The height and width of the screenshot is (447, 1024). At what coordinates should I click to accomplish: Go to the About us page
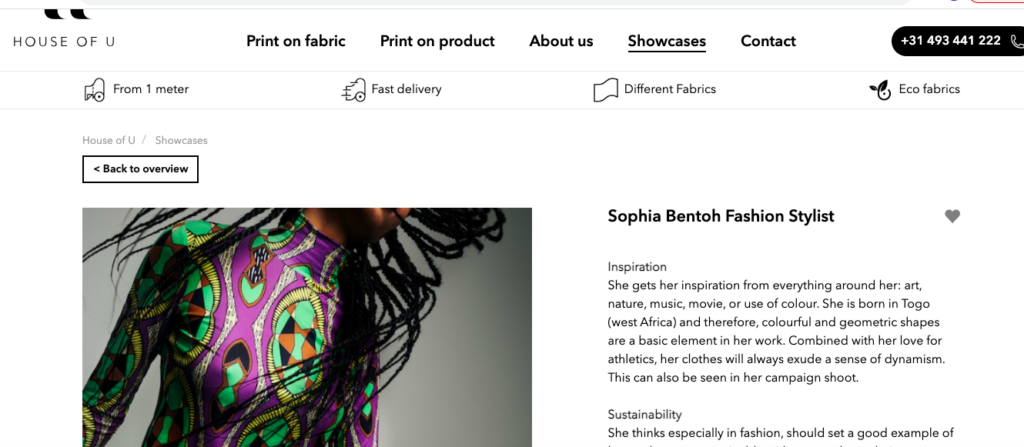pos(561,41)
